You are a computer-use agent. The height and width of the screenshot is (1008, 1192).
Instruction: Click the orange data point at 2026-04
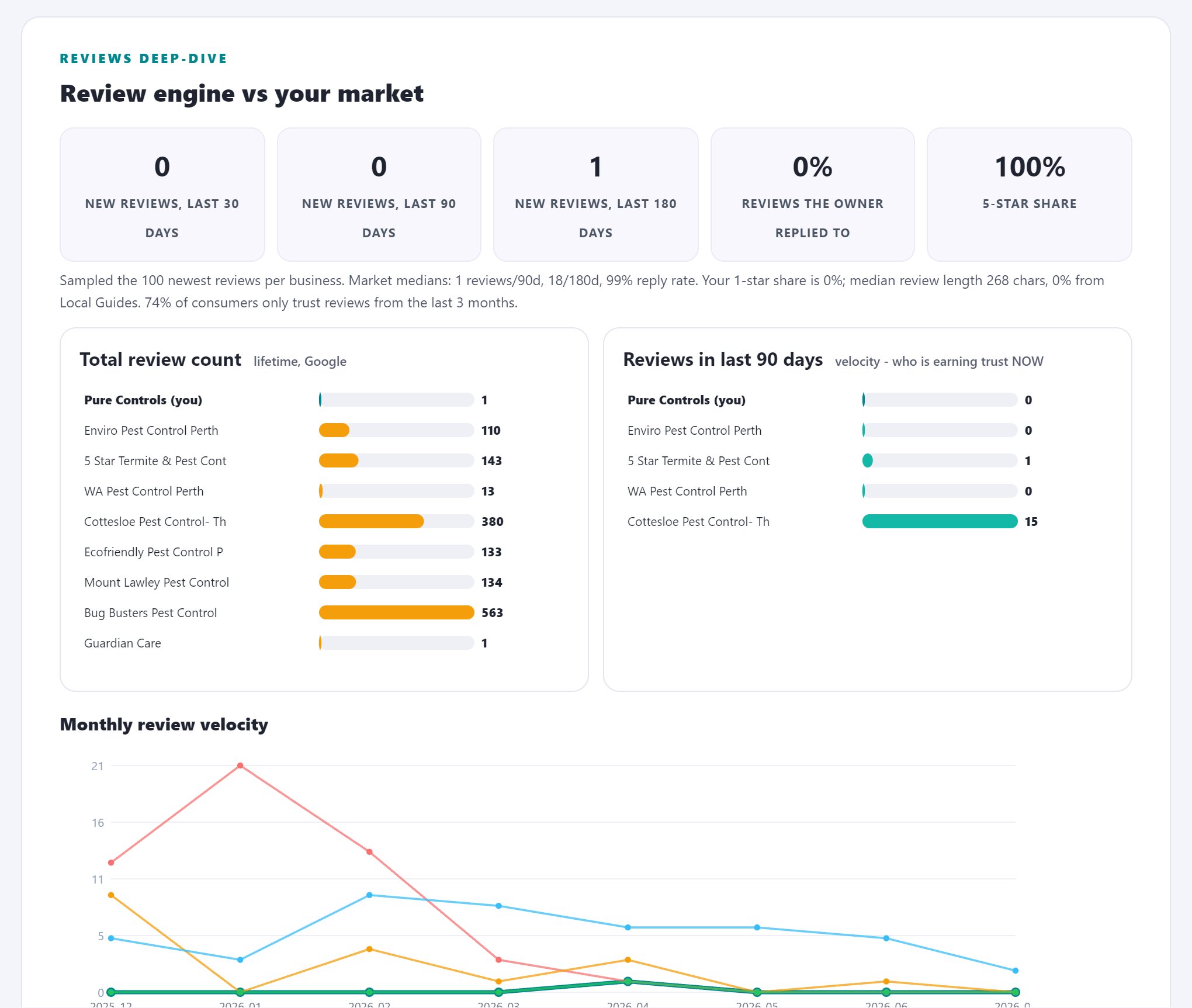point(628,960)
